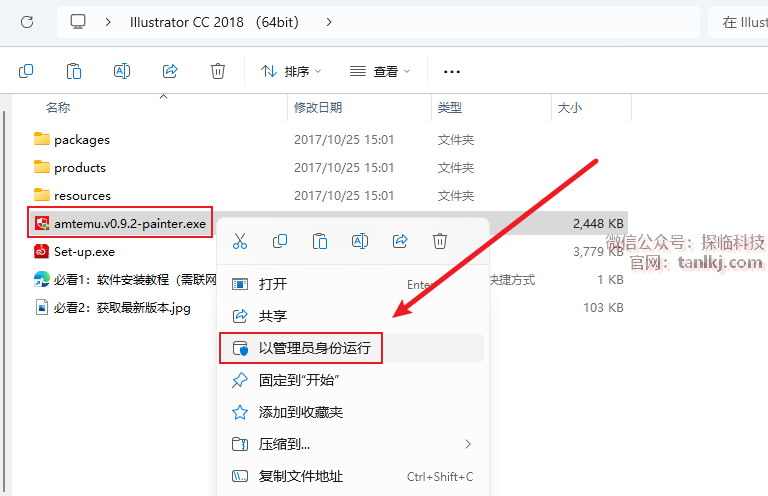Select the packages folder

[72, 140]
